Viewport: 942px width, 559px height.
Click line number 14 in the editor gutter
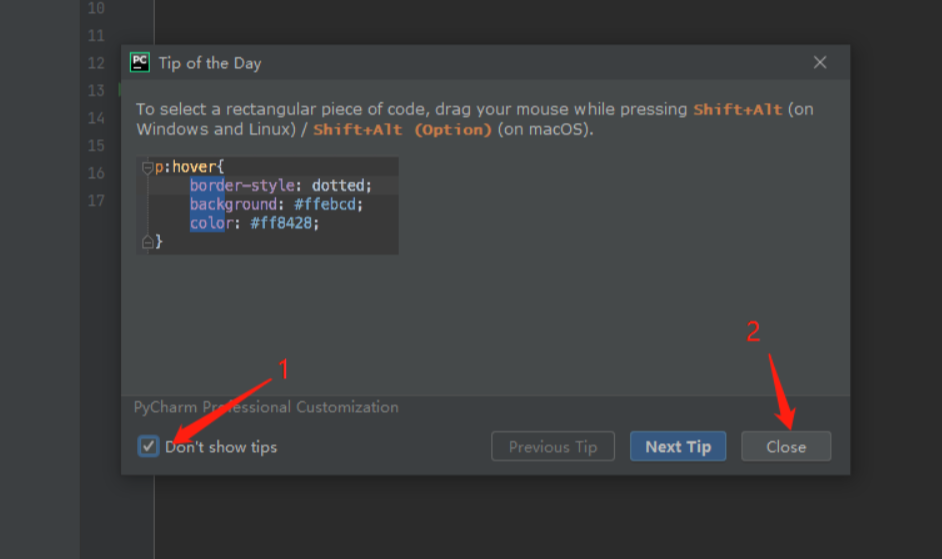[x=96, y=118]
